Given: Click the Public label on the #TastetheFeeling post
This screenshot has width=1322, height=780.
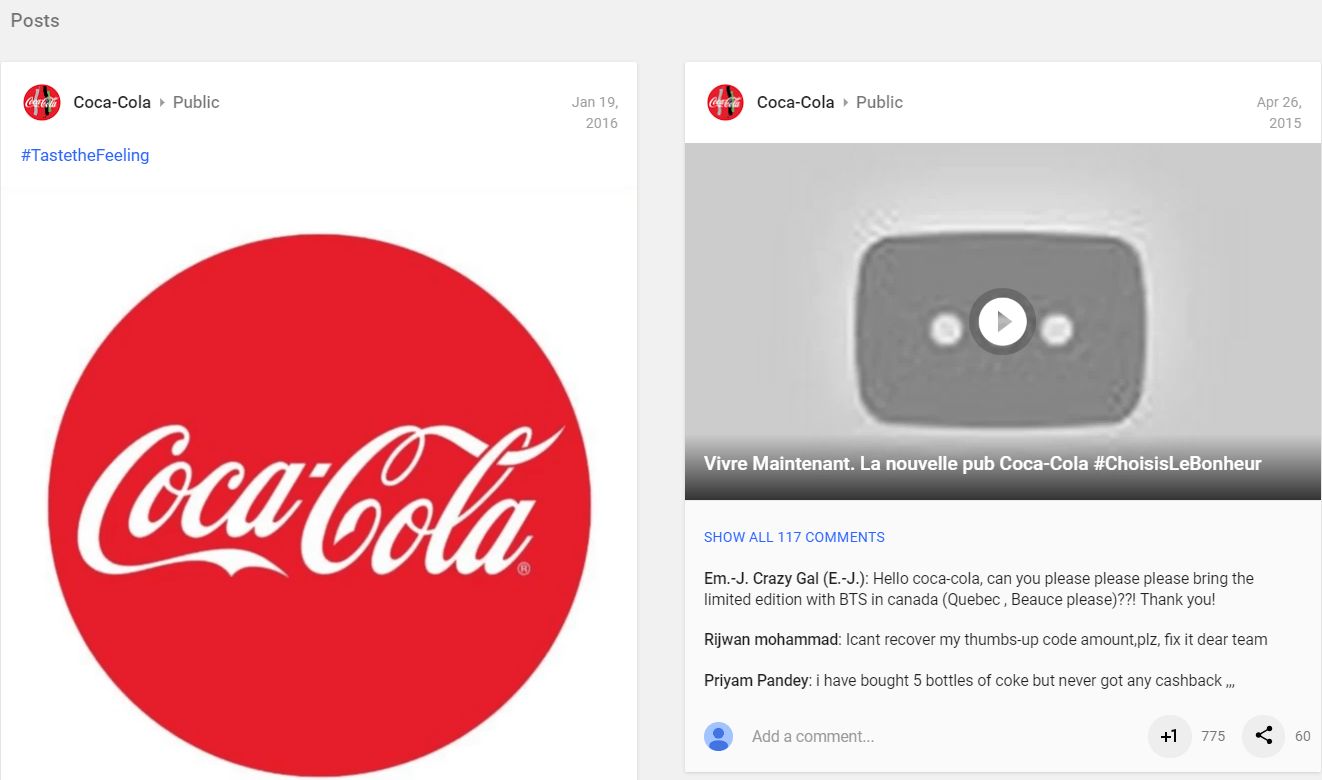Looking at the screenshot, I should pyautogui.click(x=196, y=102).
